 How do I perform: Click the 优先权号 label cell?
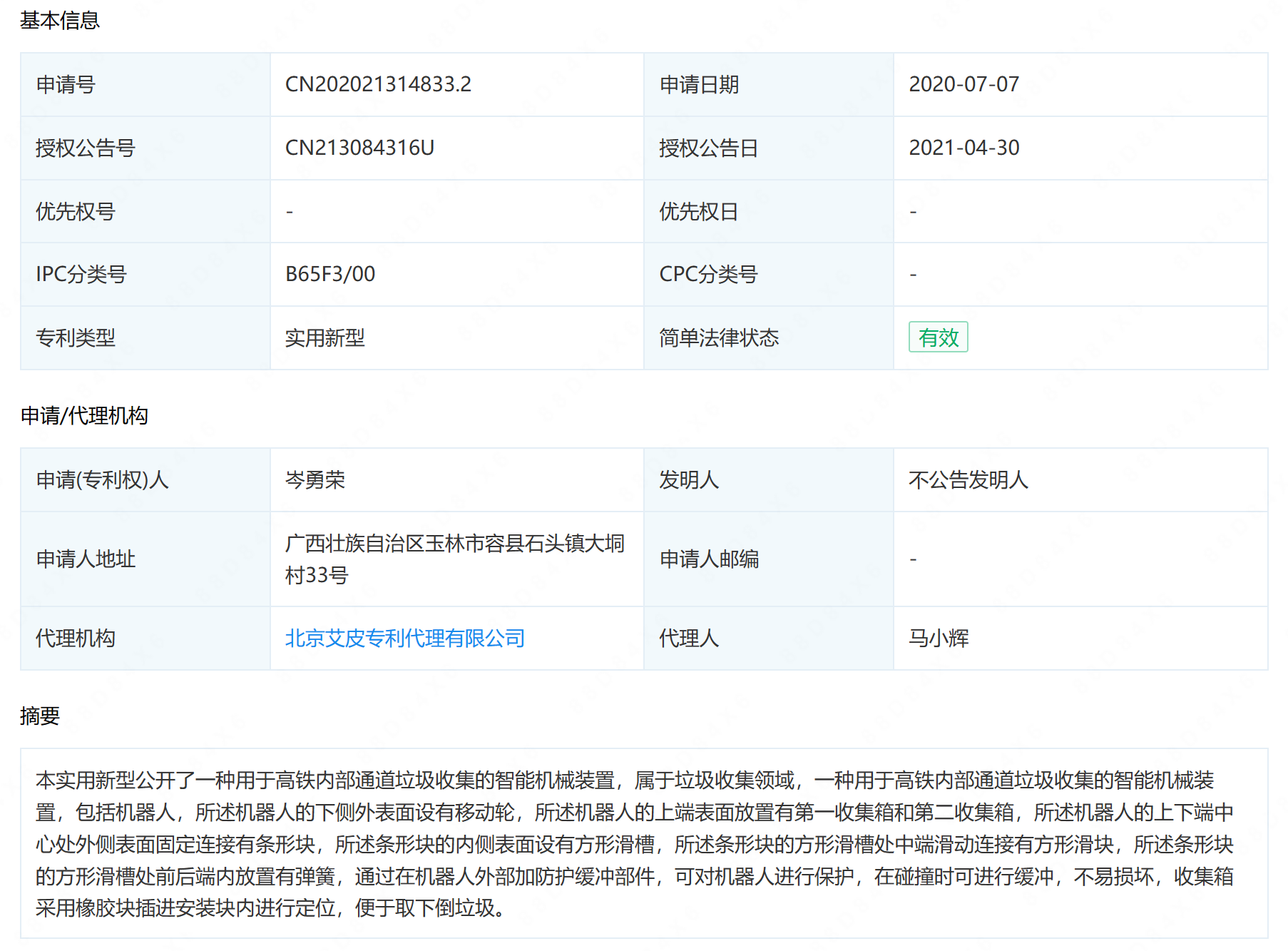pos(145,211)
